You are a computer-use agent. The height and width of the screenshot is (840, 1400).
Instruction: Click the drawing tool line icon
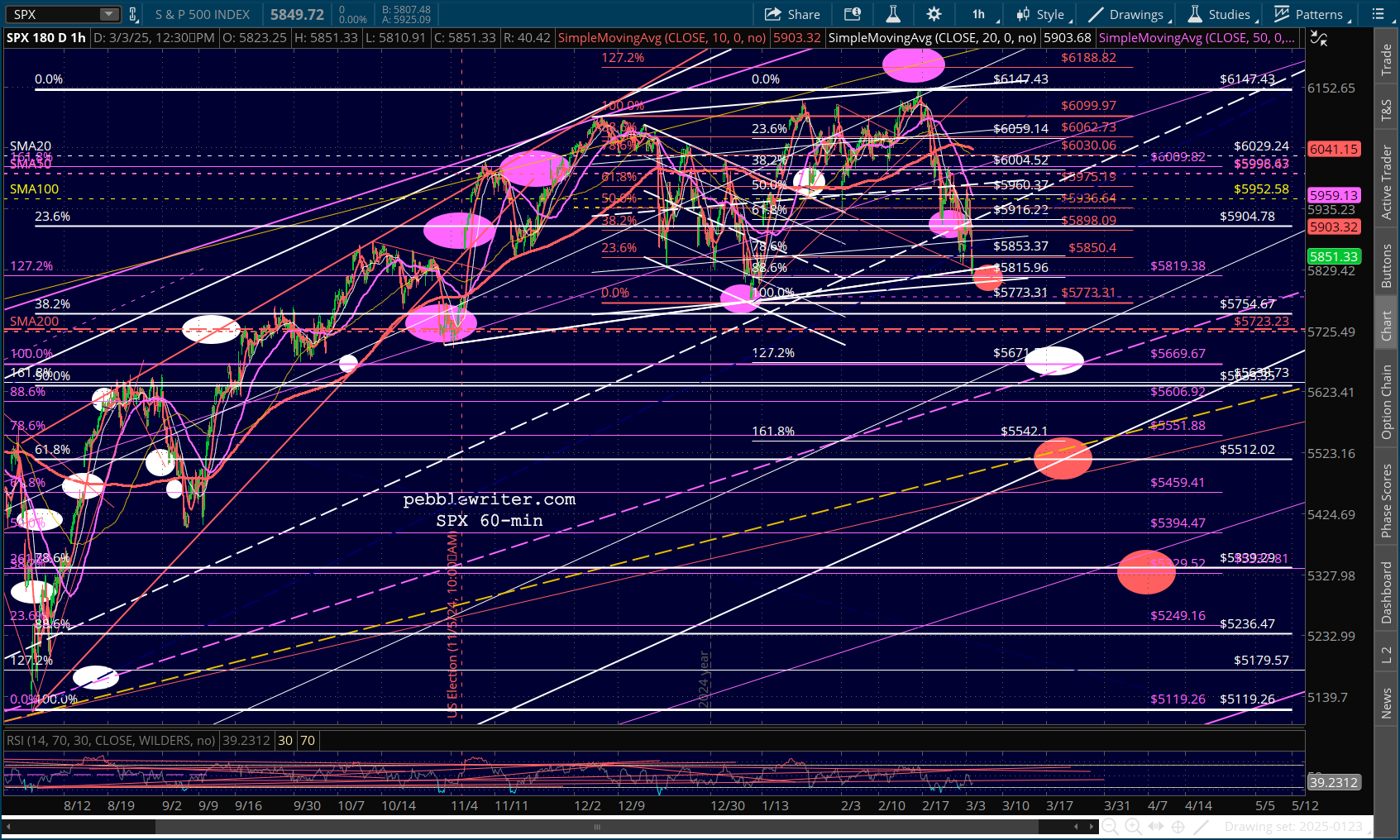point(1202,827)
